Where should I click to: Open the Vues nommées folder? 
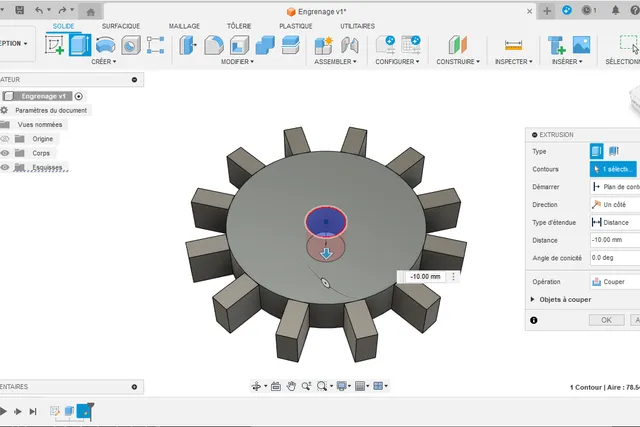(x=40, y=125)
